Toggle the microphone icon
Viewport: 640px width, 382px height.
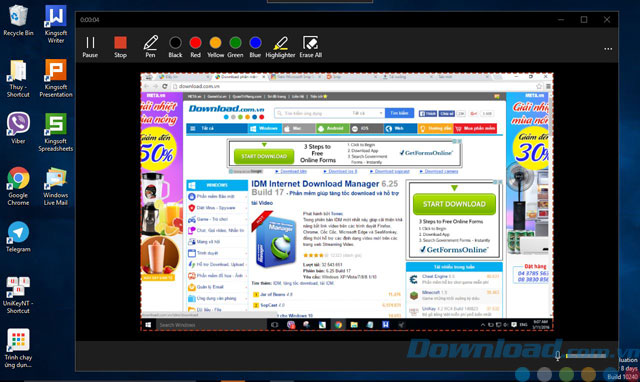point(558,355)
